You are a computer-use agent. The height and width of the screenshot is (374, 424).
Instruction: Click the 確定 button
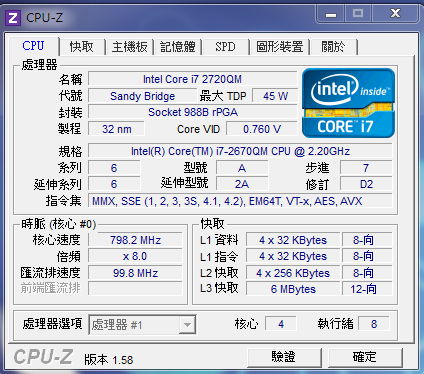(365, 357)
